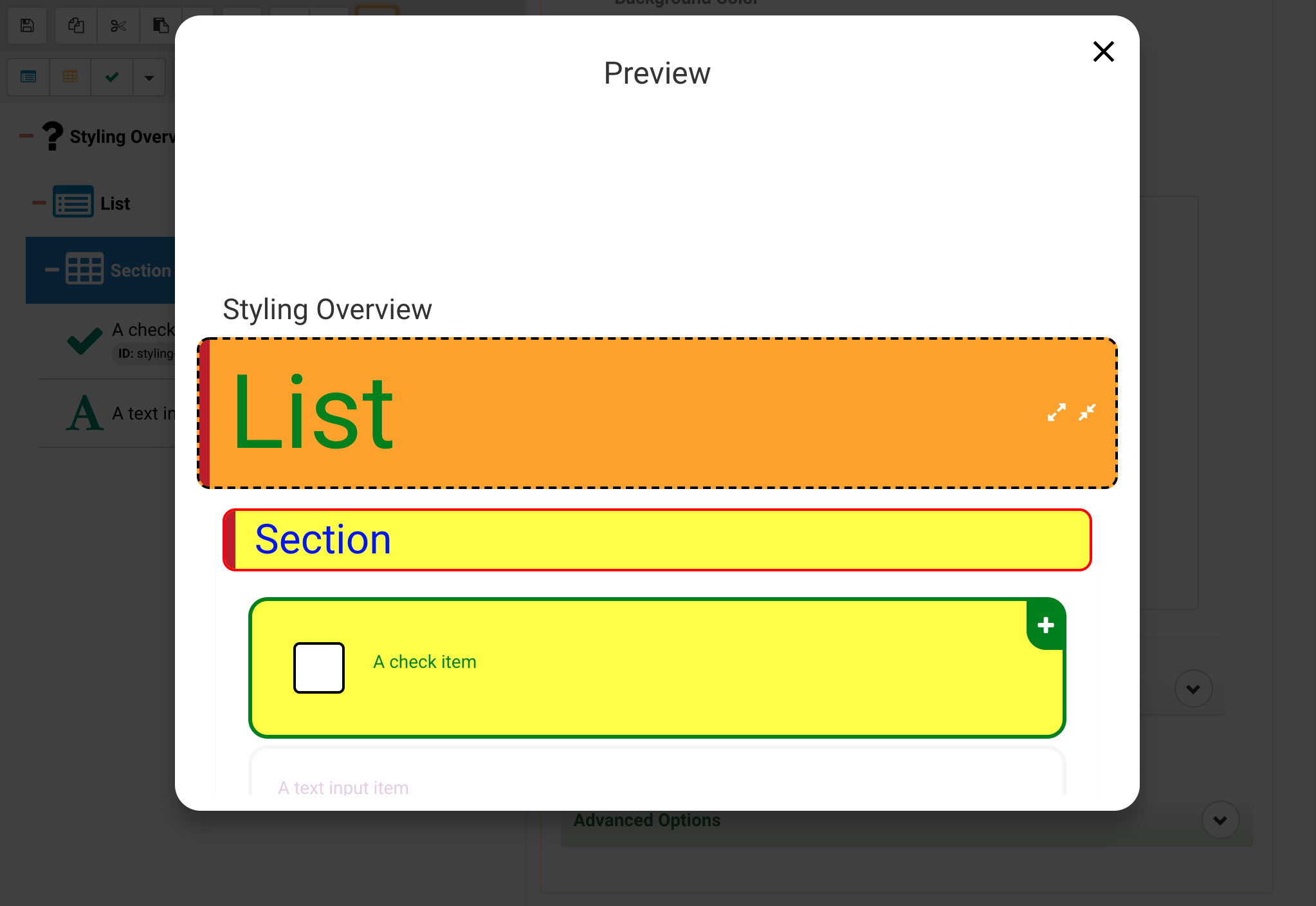Tick the checkbox for 'A check item'

pos(319,668)
